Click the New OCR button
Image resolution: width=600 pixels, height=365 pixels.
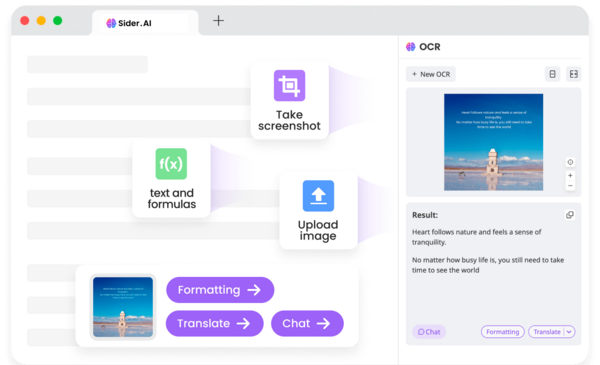[x=431, y=74]
